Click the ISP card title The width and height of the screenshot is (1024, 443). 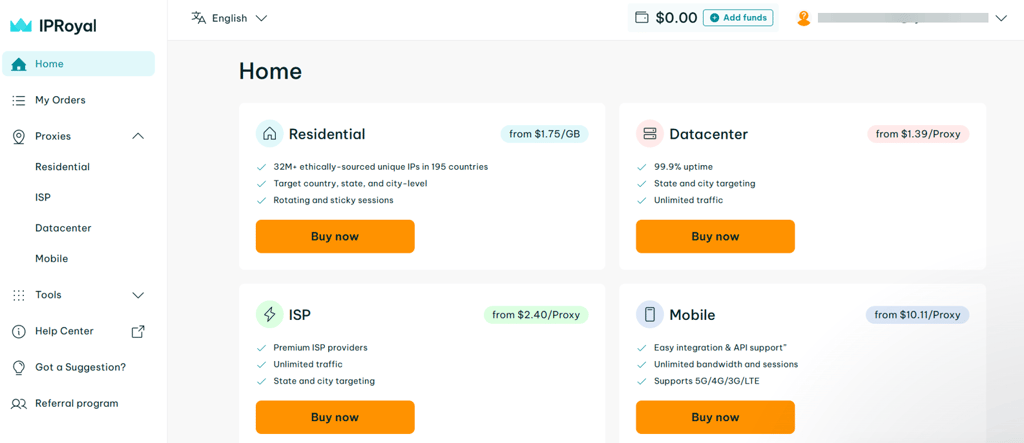300,316
